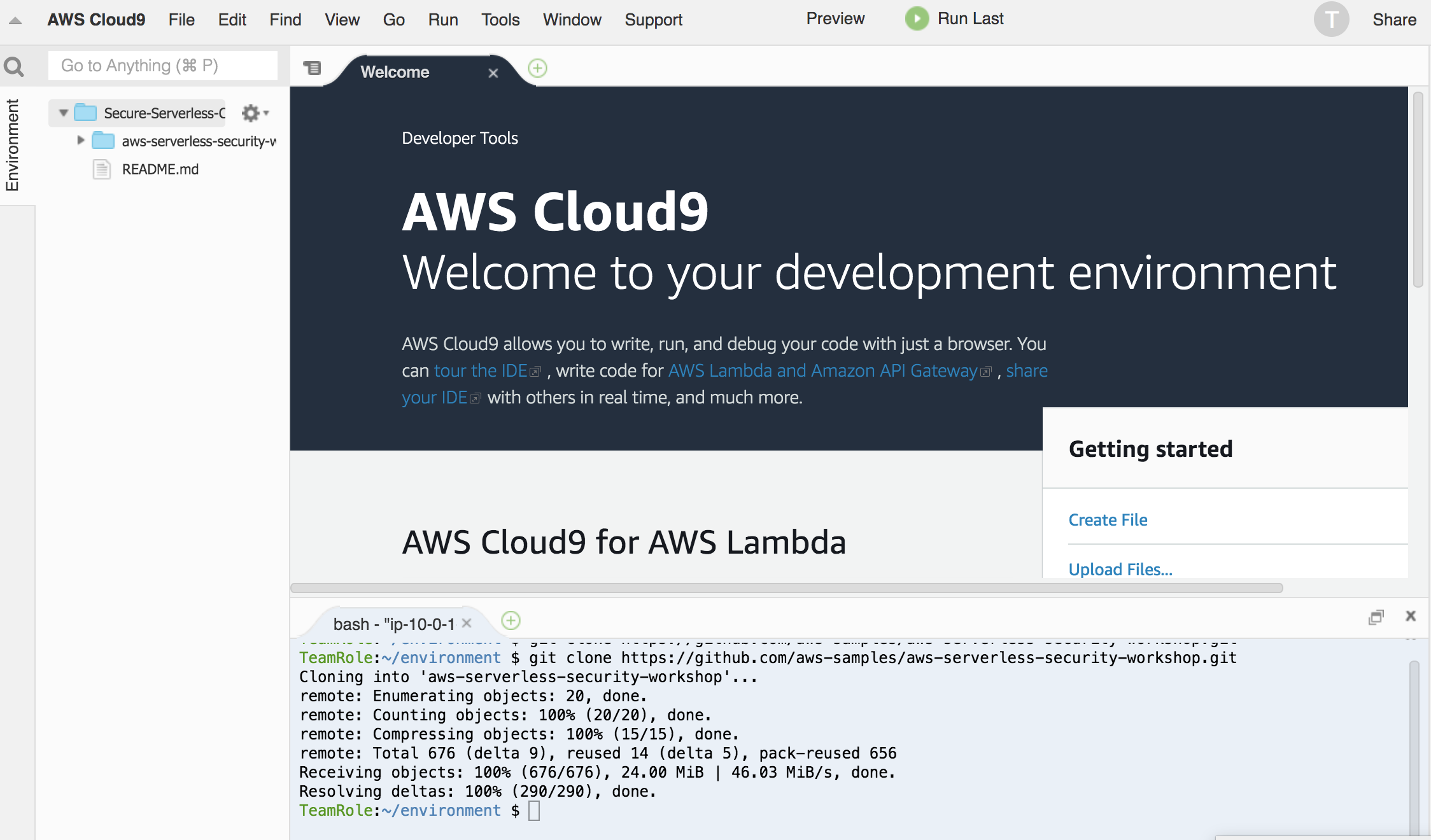Switch to the Welcome tab
This screenshot has height=840, width=1431.
395,72
